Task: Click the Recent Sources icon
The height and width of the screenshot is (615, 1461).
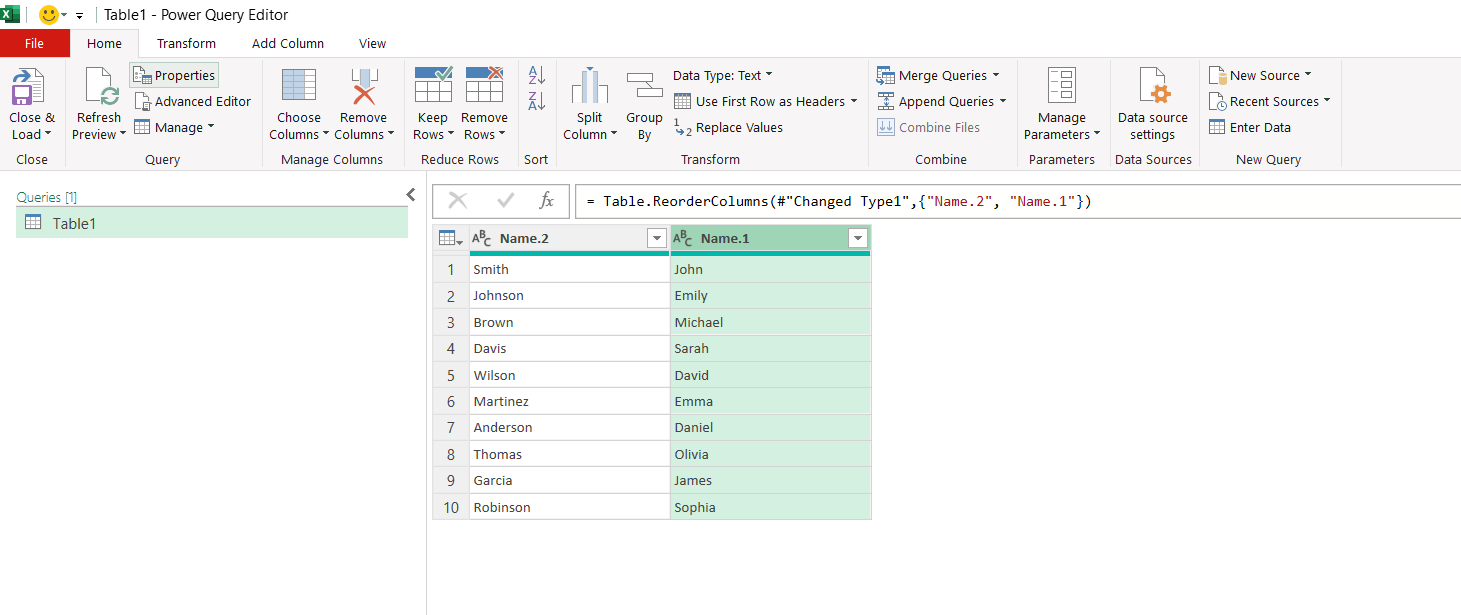Action: point(1217,101)
